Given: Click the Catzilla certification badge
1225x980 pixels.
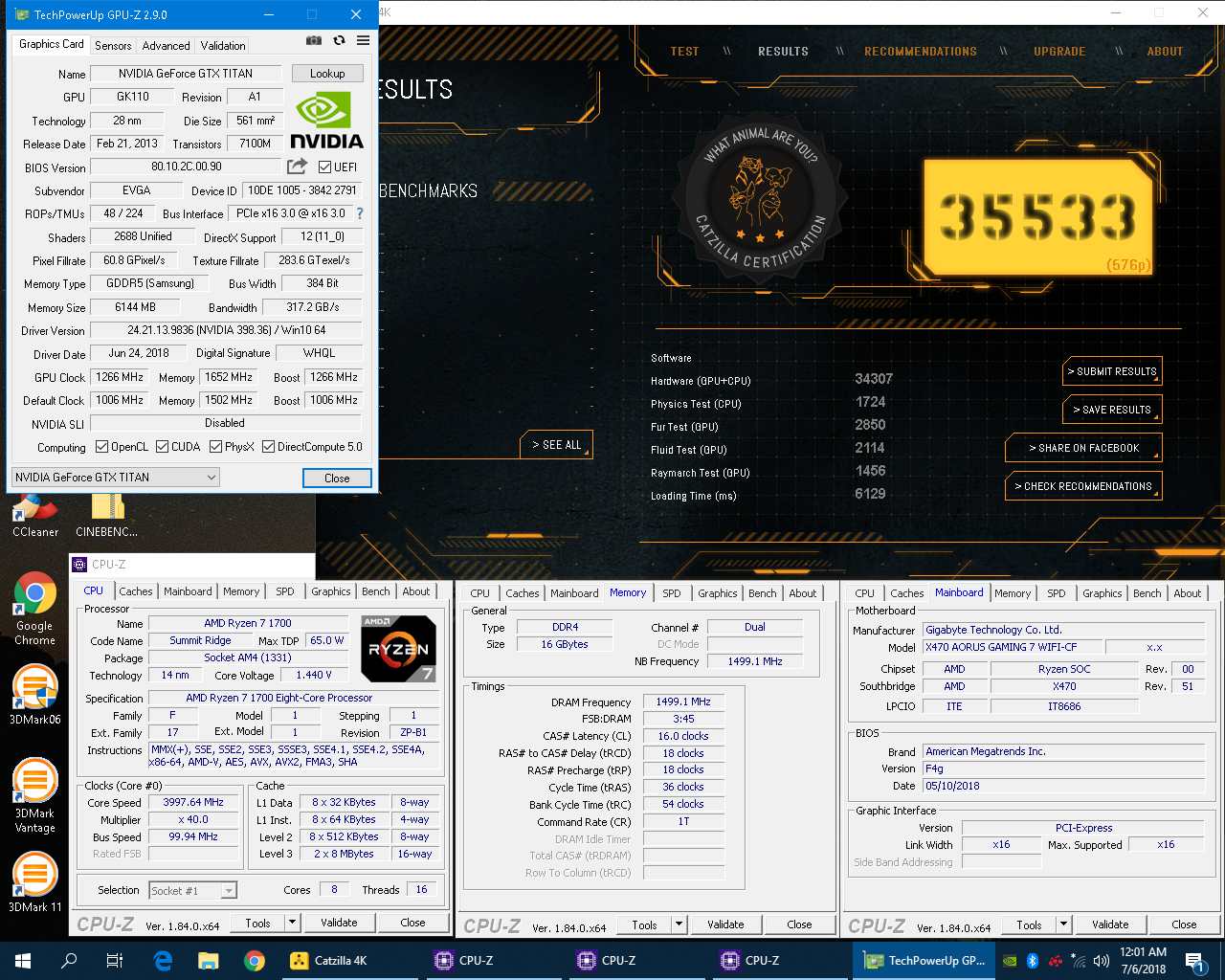Looking at the screenshot, I should tap(760, 199).
